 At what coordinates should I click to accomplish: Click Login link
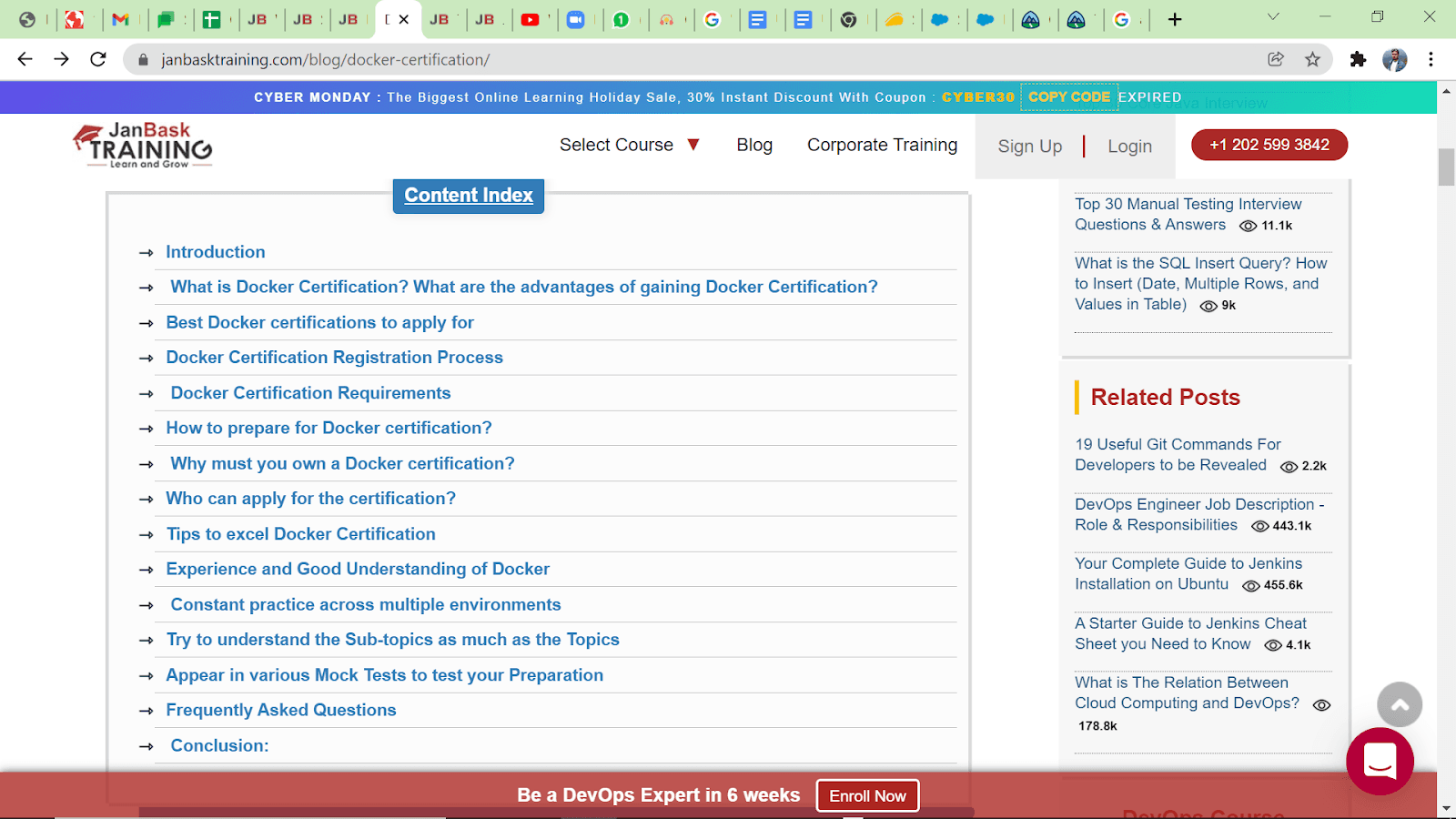pos(1129,147)
